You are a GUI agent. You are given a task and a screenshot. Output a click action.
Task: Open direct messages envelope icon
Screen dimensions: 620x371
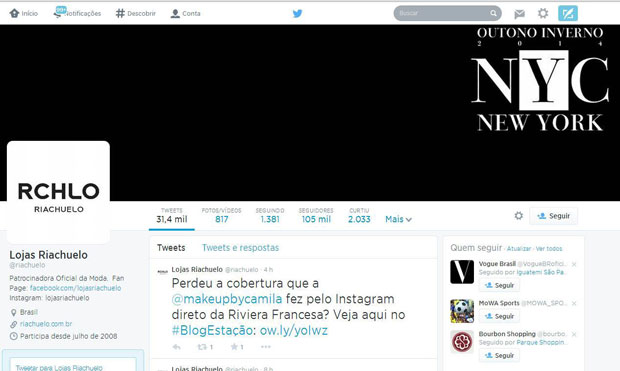point(519,14)
